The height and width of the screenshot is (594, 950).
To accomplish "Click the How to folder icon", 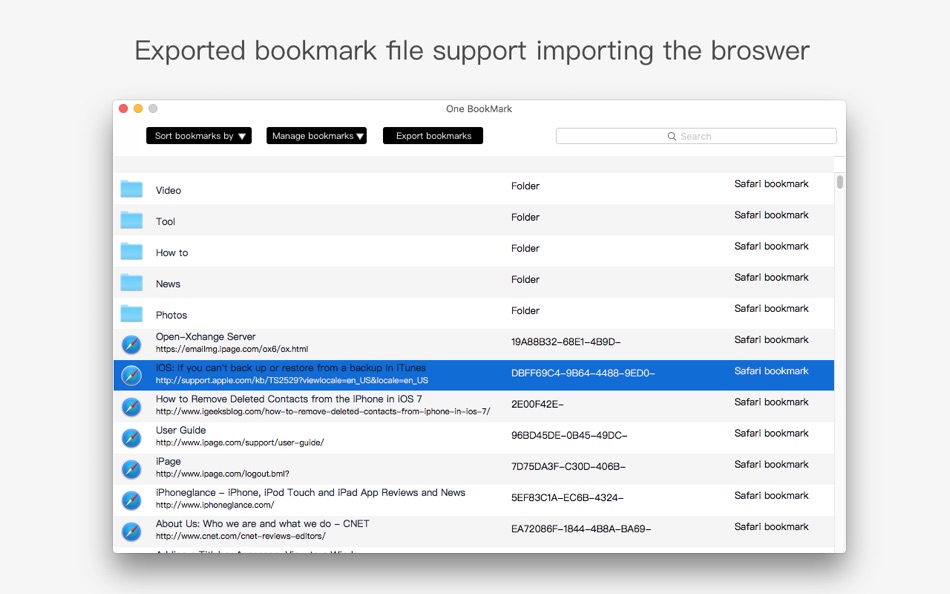I will tap(131, 252).
